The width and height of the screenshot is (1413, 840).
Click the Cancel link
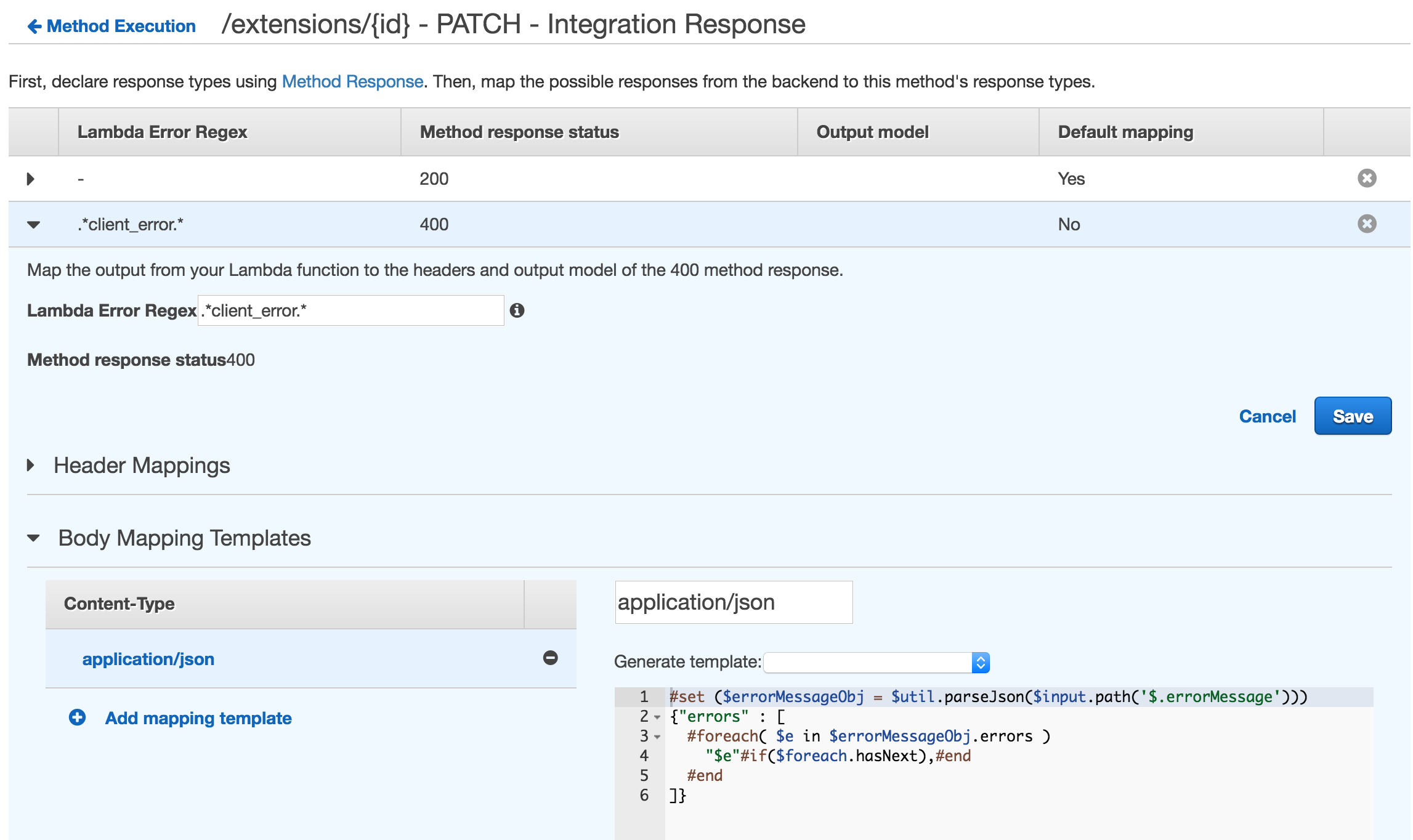pyautogui.click(x=1267, y=416)
